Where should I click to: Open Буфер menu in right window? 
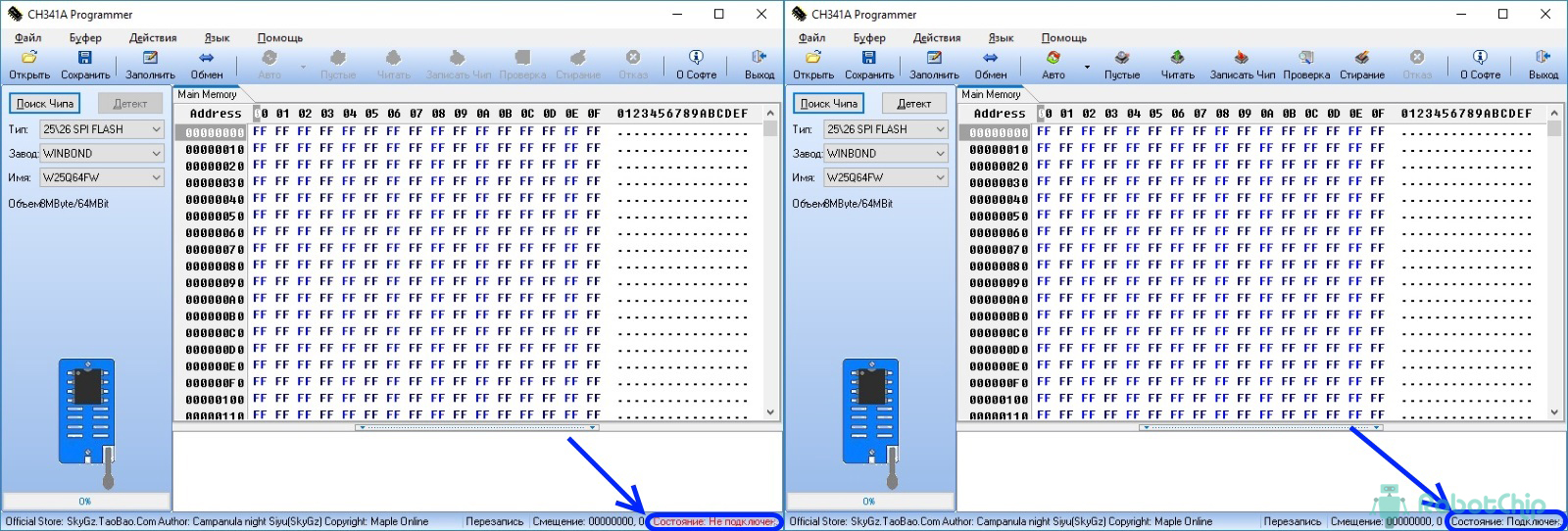869,38
